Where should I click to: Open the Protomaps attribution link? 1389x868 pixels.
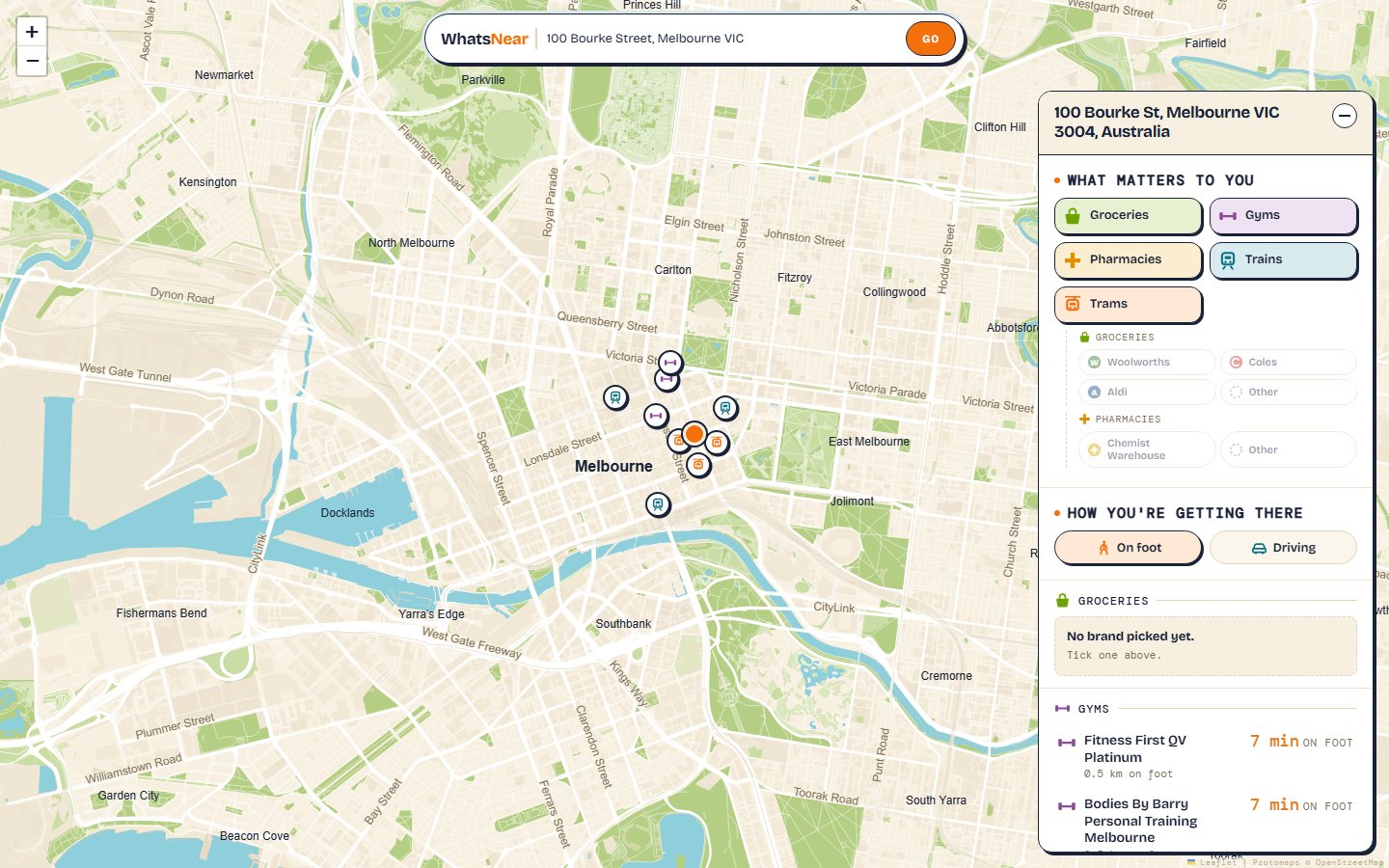tap(1275, 862)
